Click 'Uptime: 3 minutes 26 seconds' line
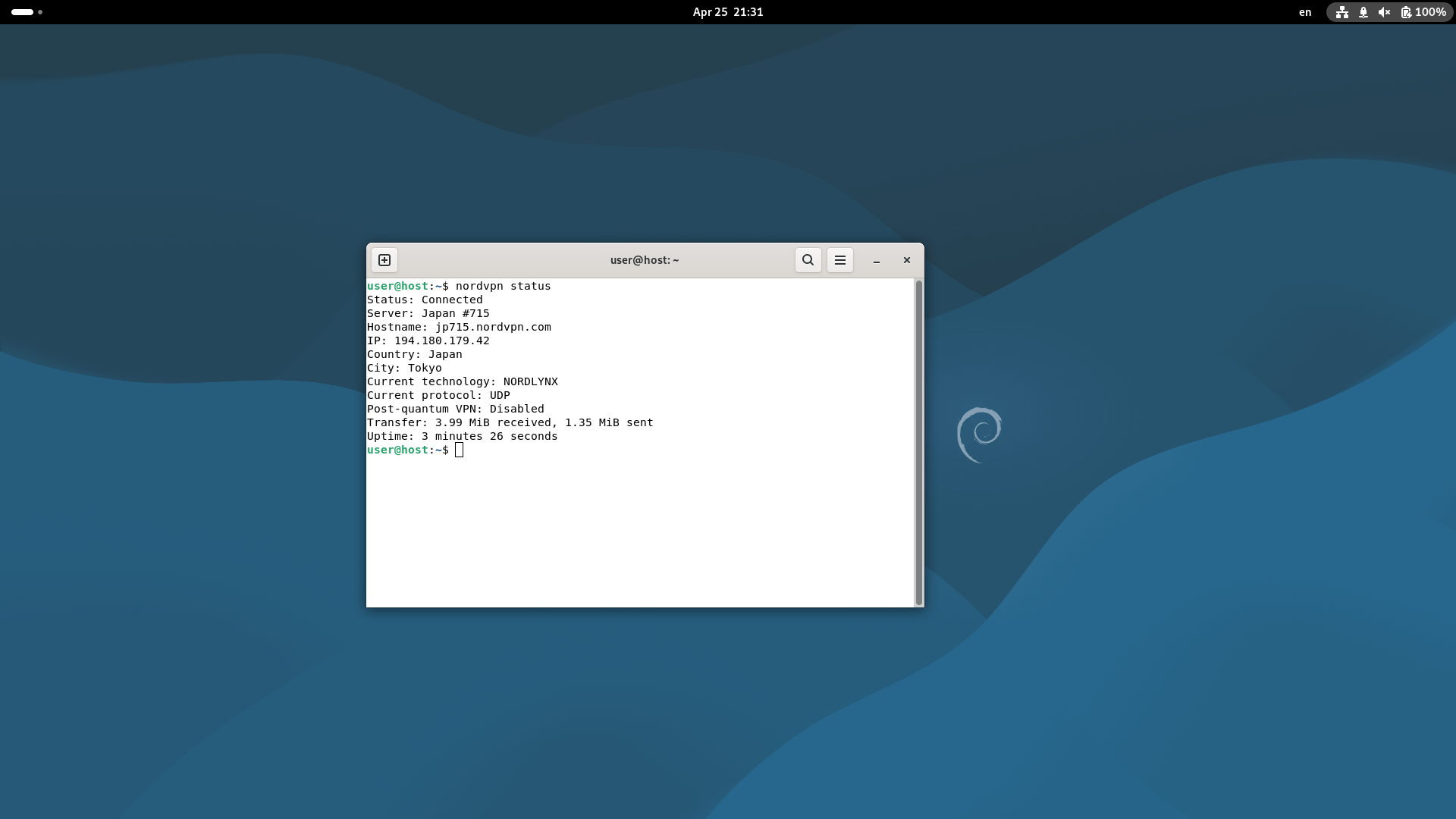The height and width of the screenshot is (819, 1456). coord(463,436)
